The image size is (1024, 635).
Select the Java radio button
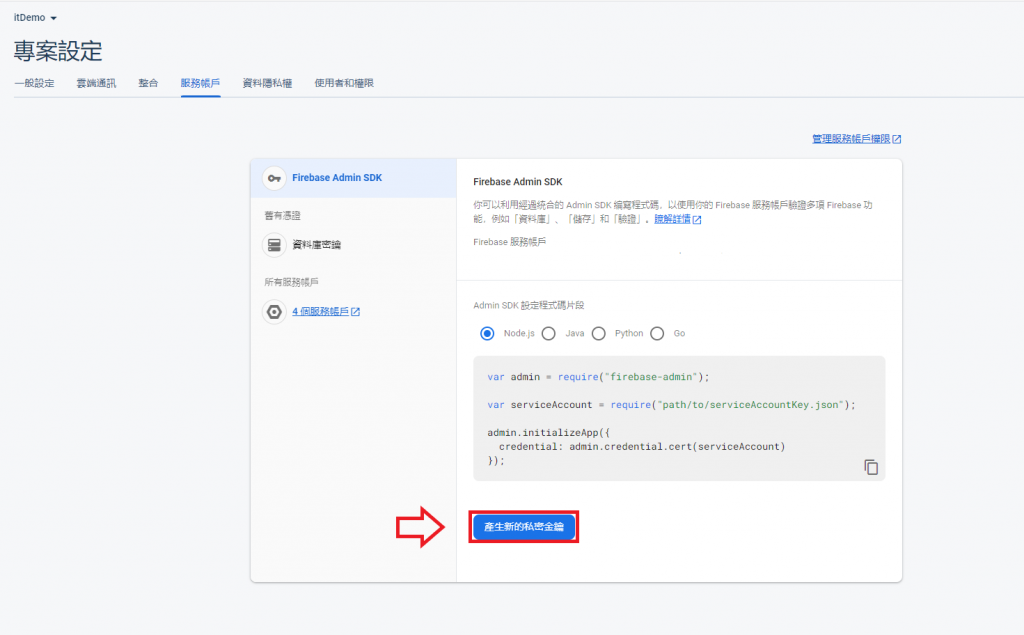pos(549,333)
